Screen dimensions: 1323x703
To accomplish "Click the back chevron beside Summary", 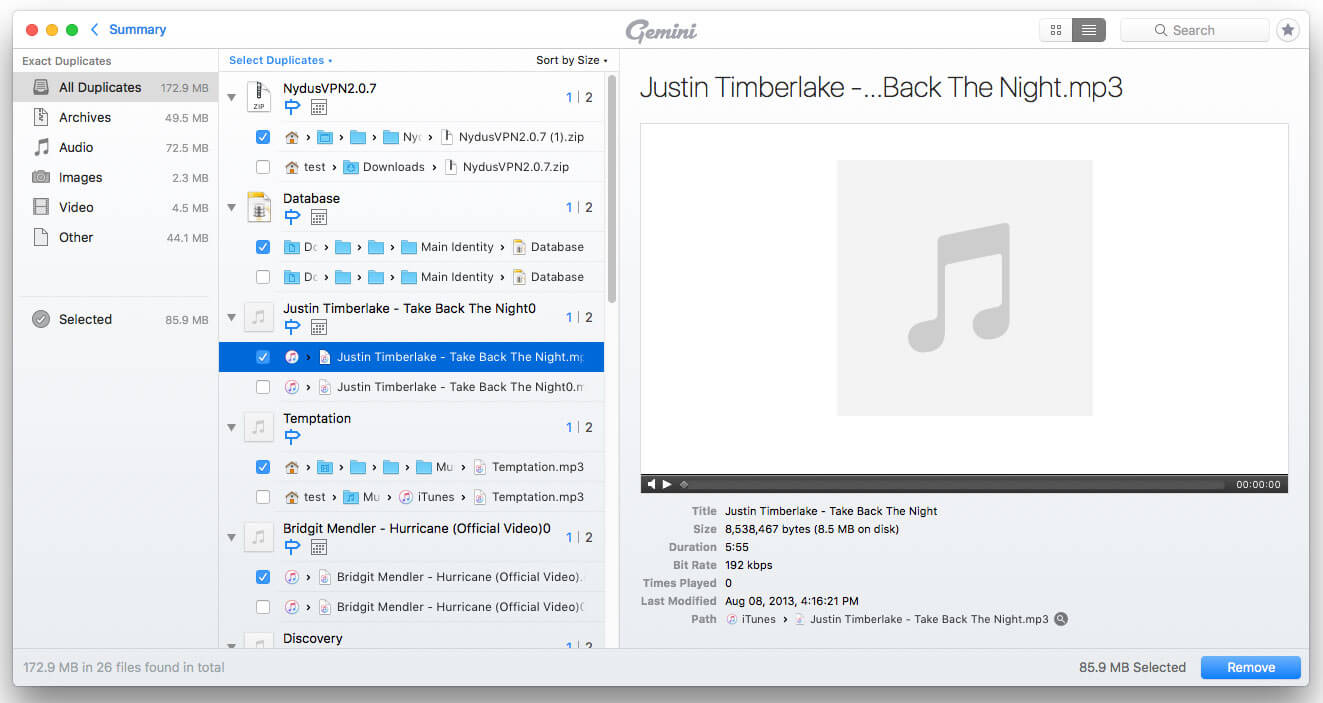I will (x=95, y=30).
